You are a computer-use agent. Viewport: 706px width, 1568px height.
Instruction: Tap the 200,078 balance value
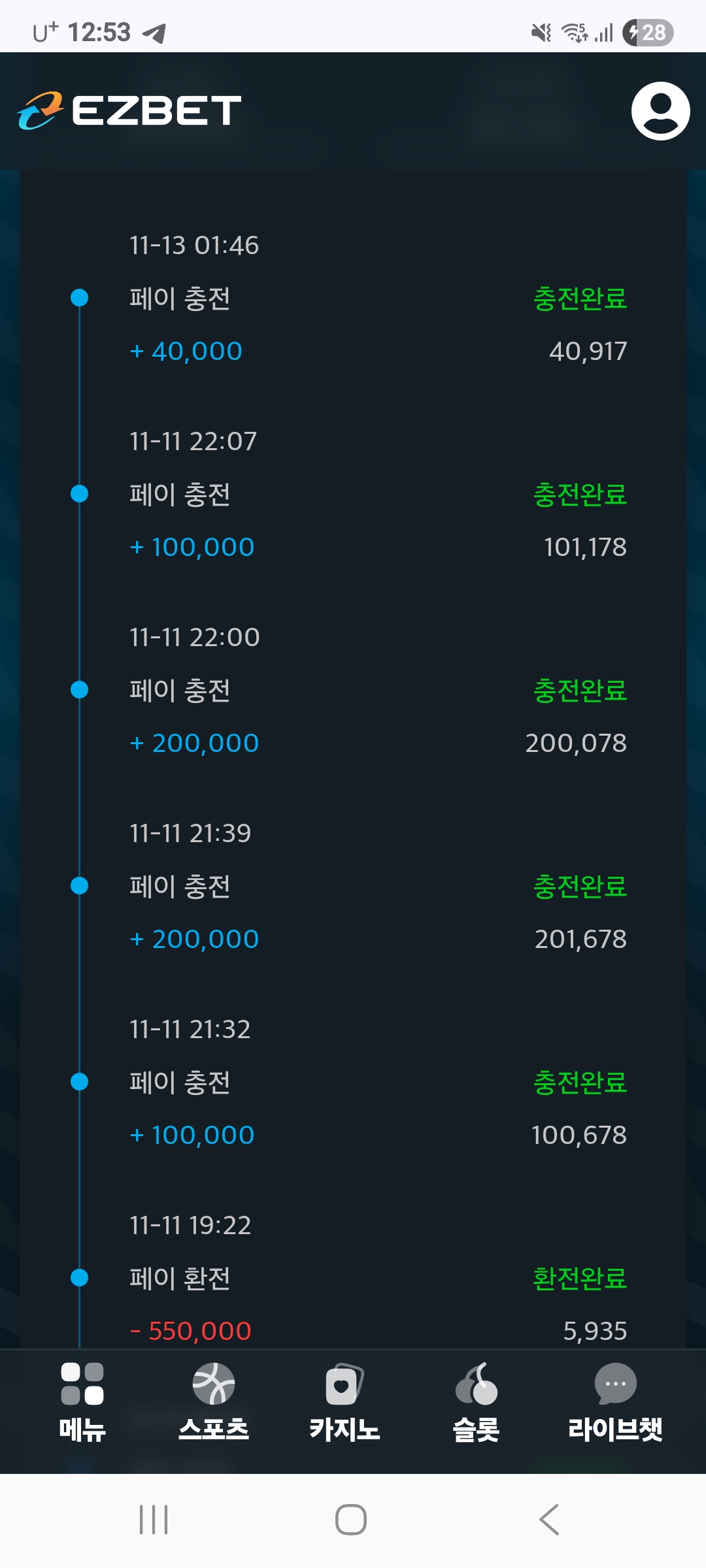pyautogui.click(x=576, y=743)
